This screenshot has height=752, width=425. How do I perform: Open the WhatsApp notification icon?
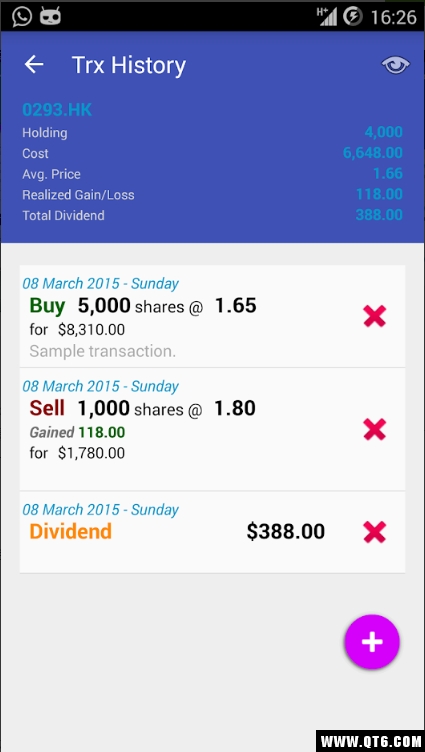click(22, 16)
